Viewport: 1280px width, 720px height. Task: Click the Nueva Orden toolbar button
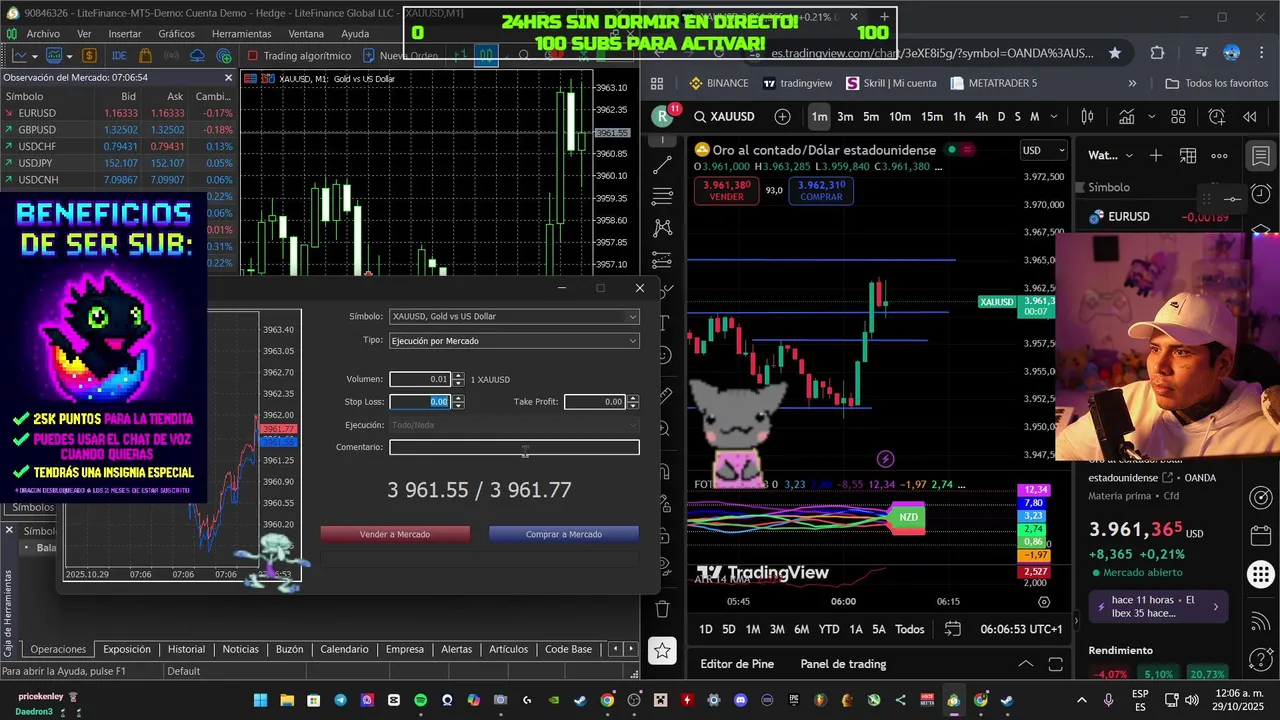click(400, 56)
